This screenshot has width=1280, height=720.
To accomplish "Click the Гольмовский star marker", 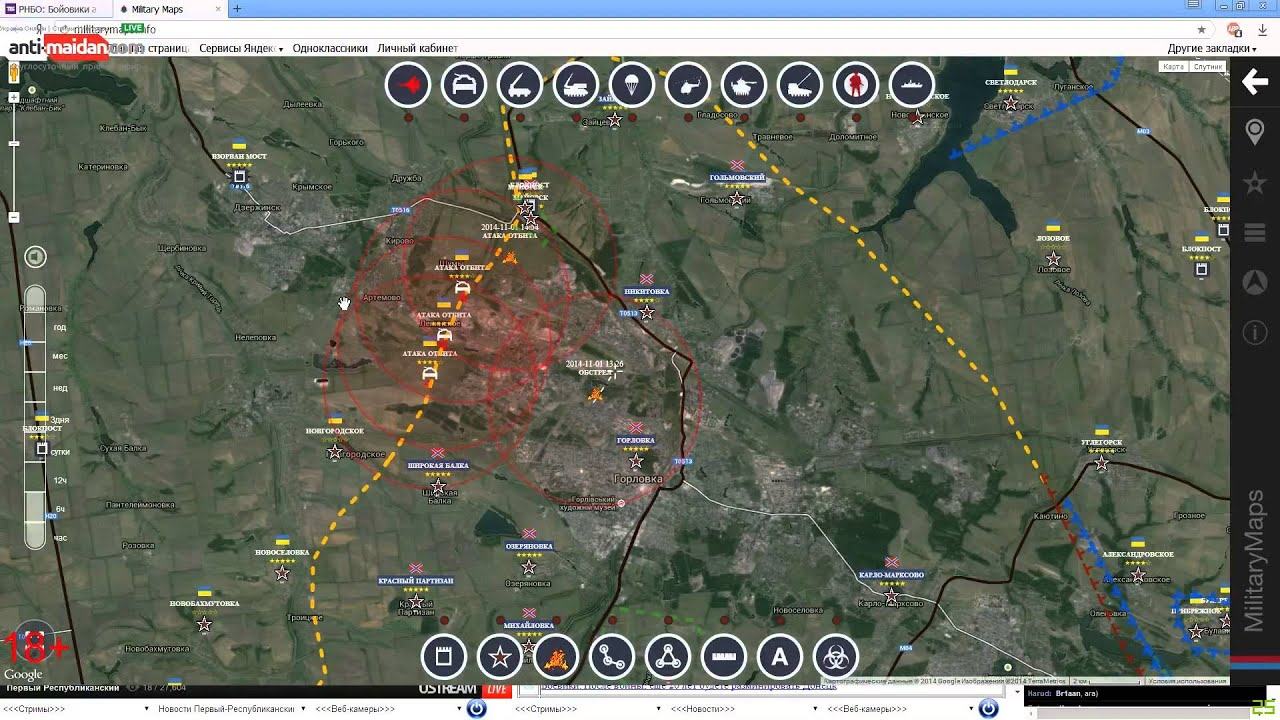I will coord(737,199).
